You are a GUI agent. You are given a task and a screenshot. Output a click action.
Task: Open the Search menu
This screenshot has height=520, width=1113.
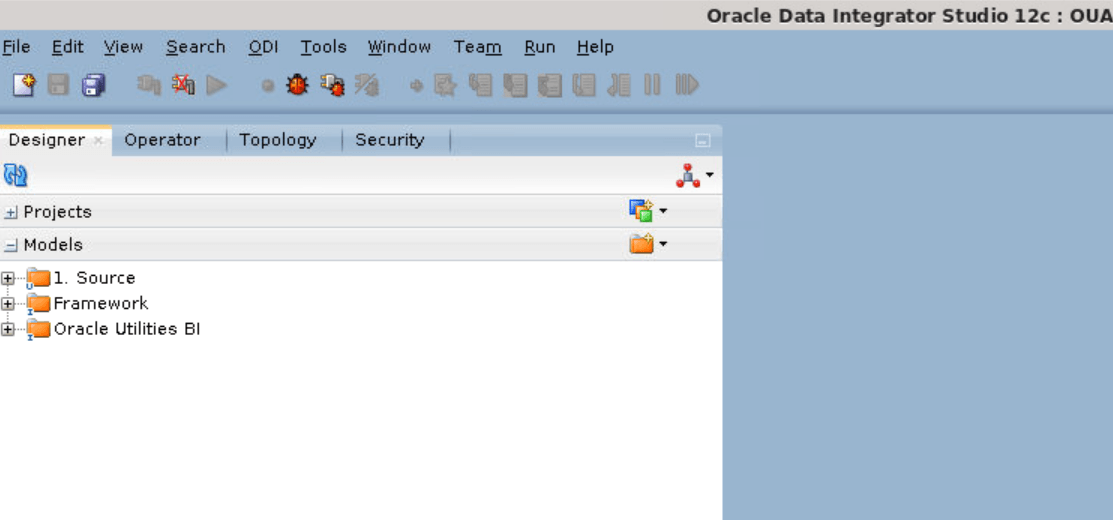[196, 47]
